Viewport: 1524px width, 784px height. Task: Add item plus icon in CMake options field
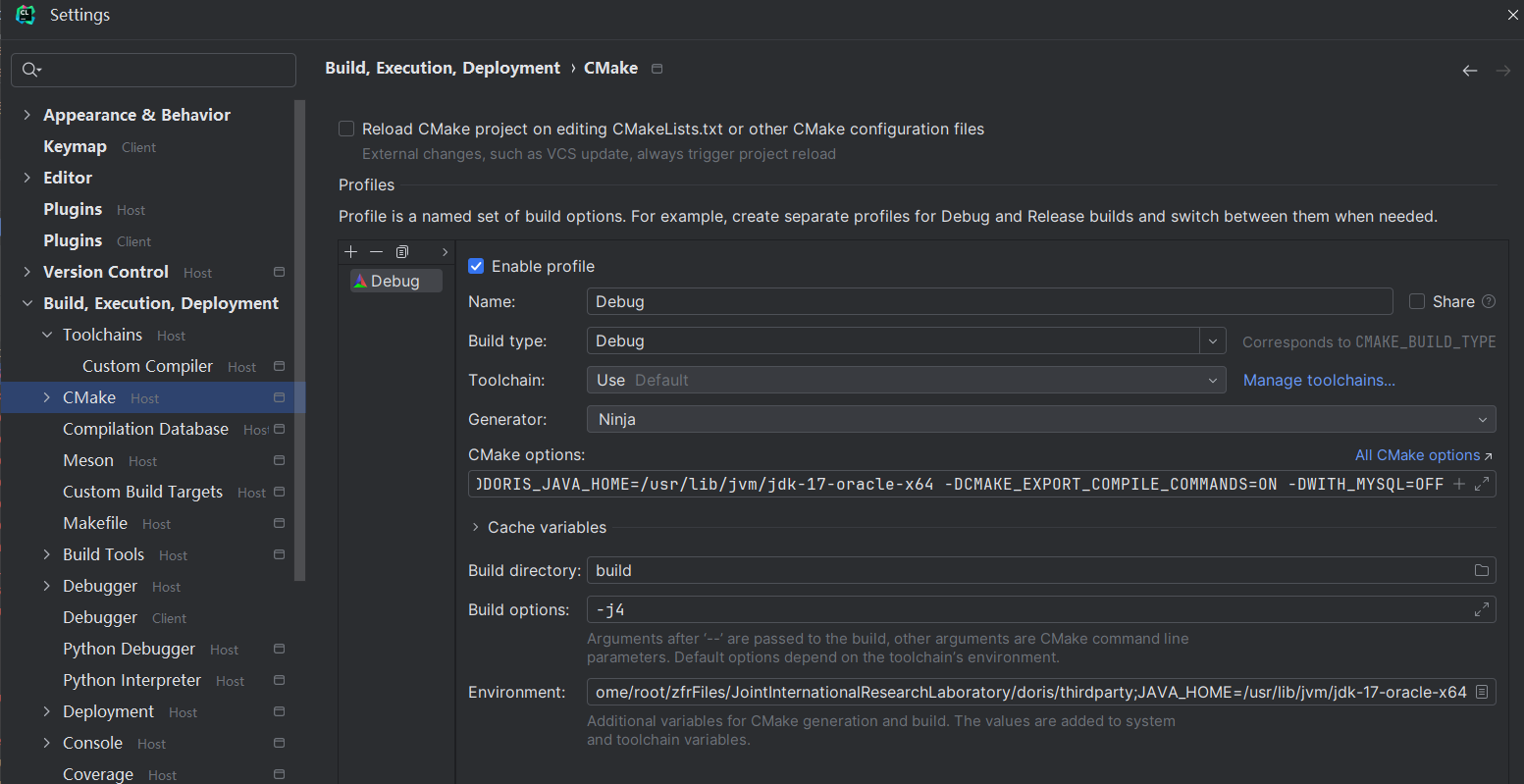point(1459,484)
